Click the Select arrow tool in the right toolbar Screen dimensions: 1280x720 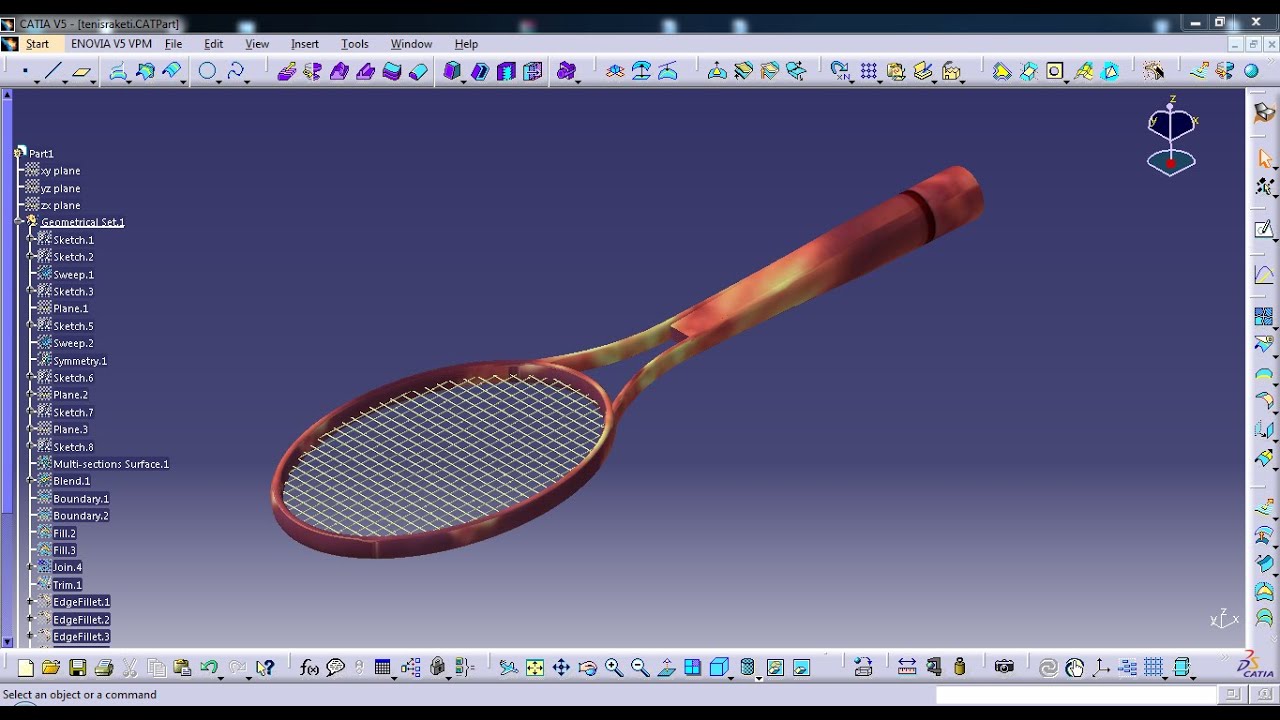click(x=1265, y=159)
